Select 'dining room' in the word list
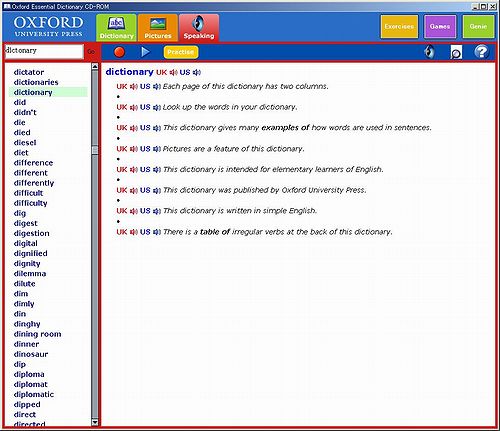This screenshot has height=431, width=500. pyautogui.click(x=38, y=334)
